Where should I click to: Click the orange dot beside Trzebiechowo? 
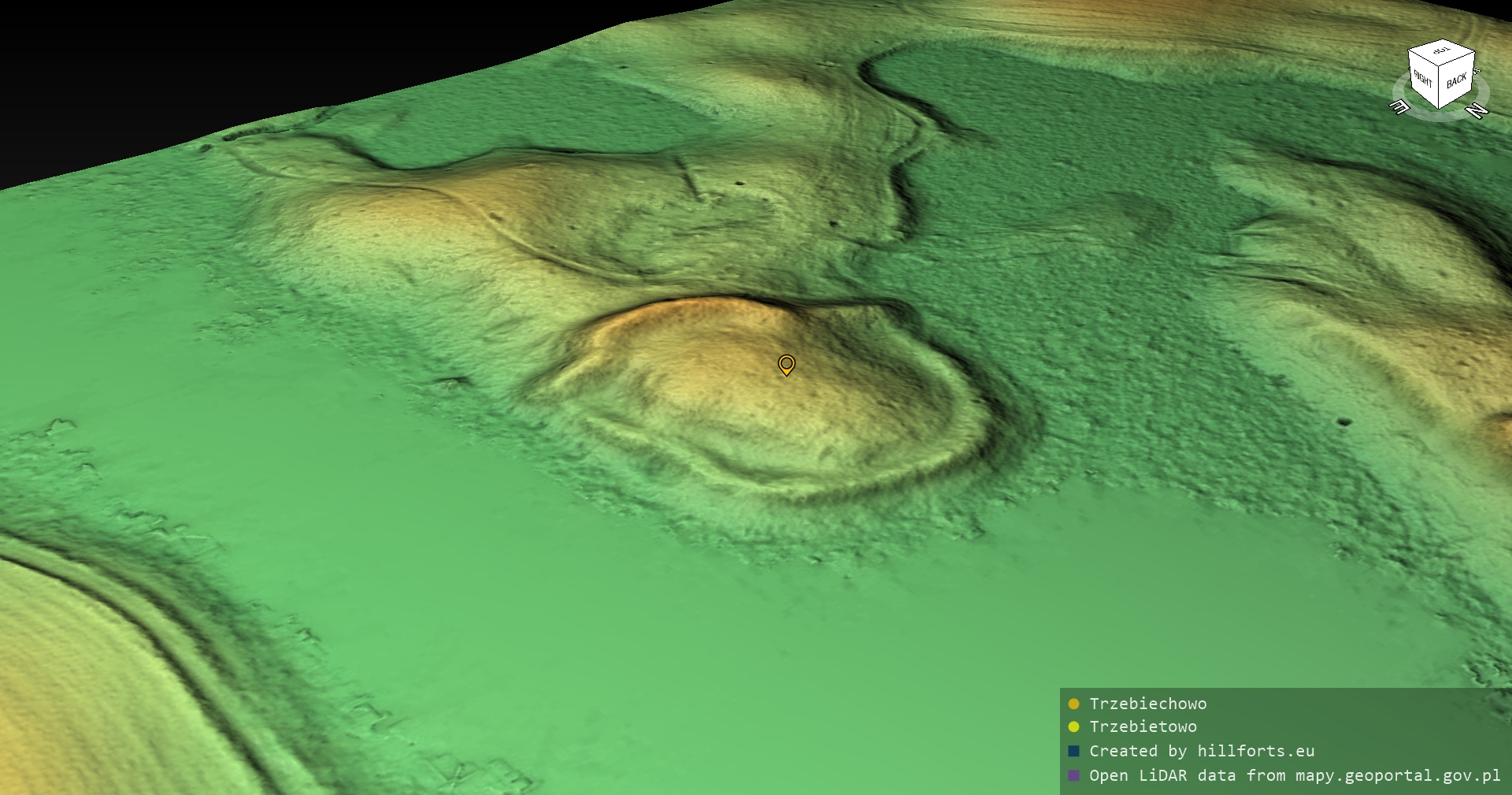(1073, 704)
